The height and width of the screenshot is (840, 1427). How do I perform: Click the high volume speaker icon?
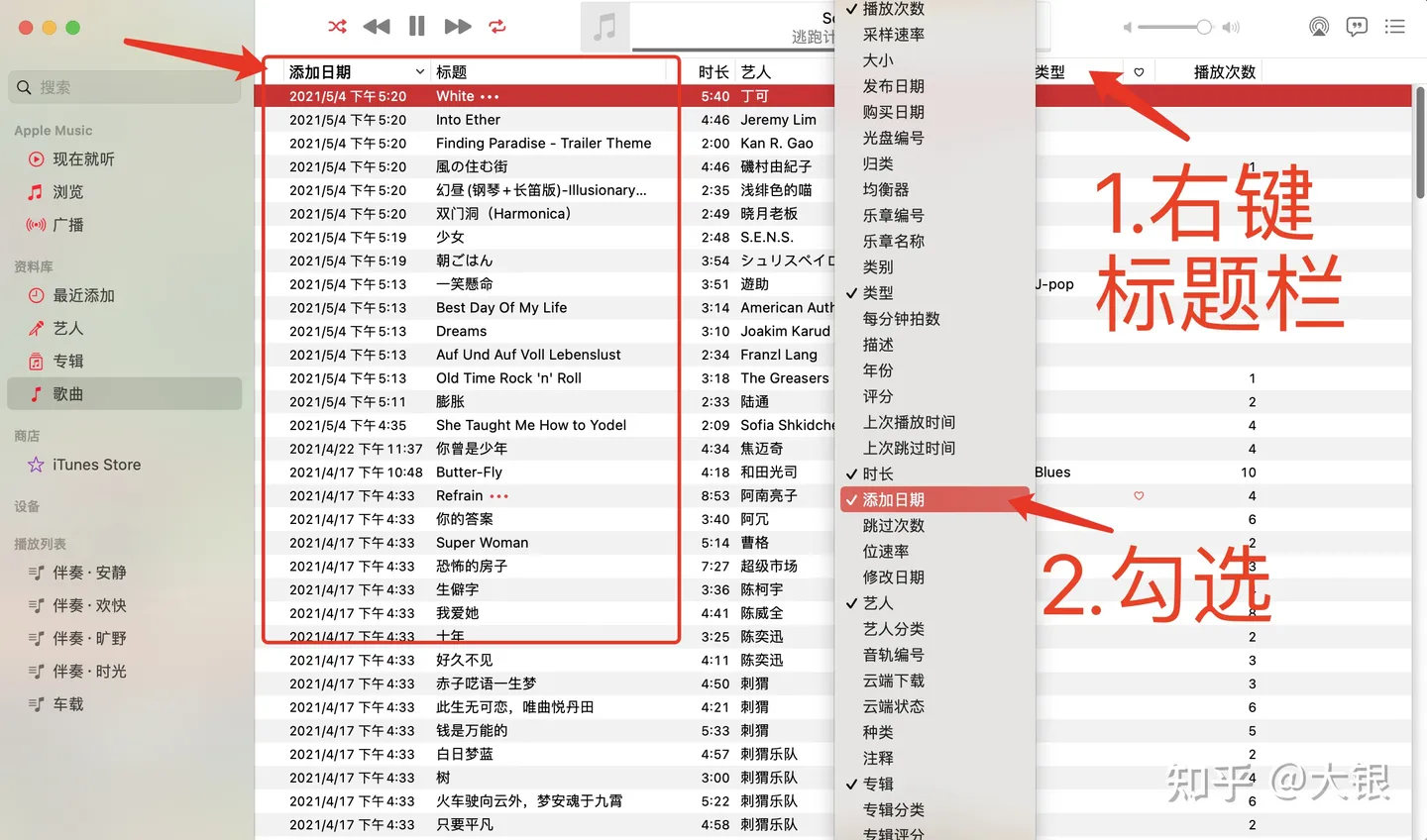click(x=1231, y=28)
